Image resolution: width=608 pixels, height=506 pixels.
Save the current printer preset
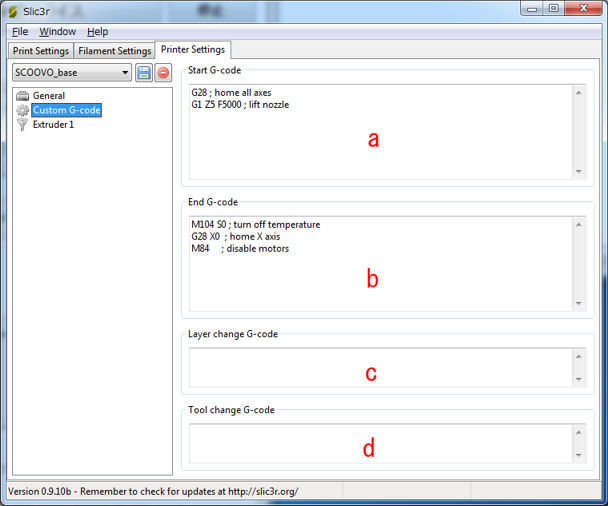point(144,73)
